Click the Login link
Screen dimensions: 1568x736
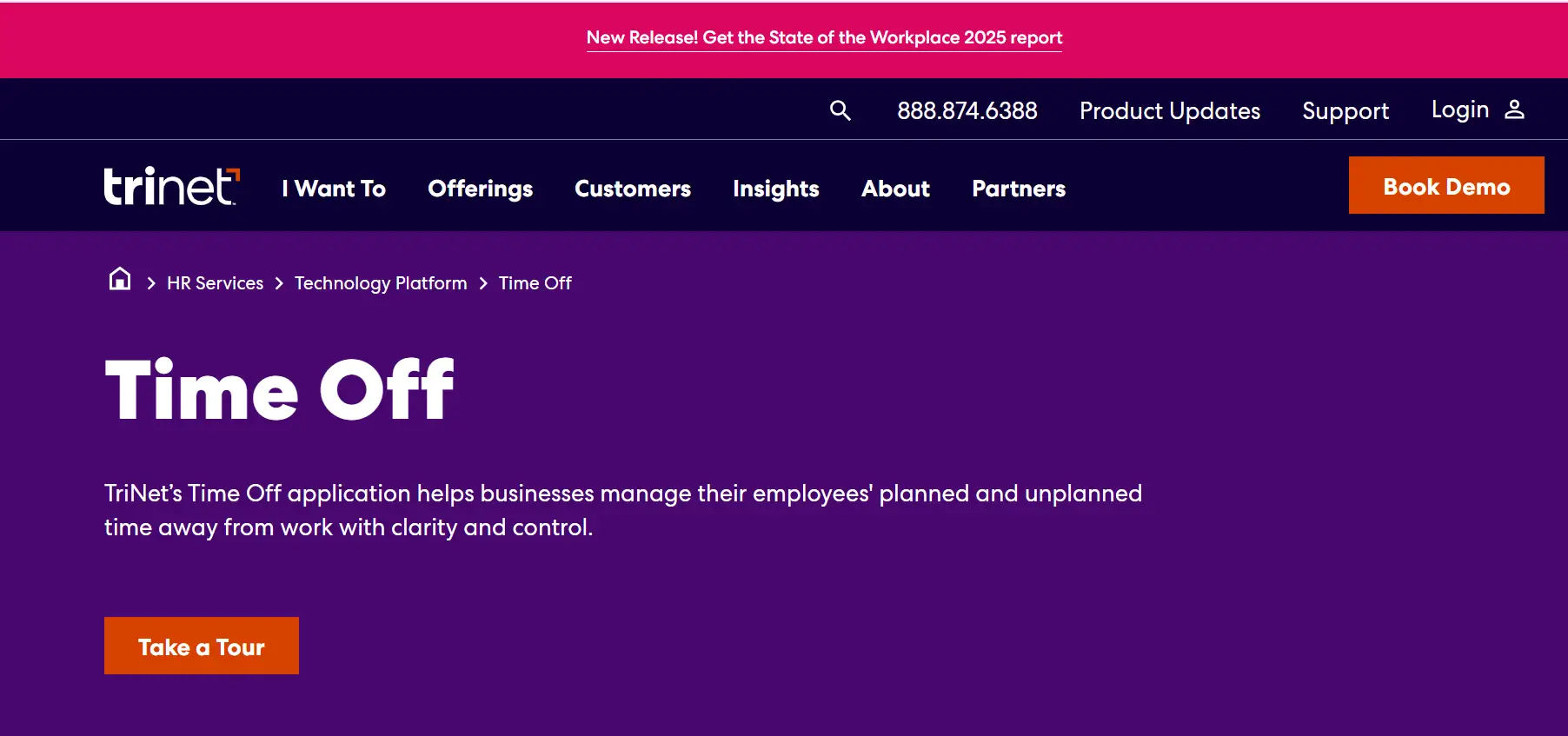pyautogui.click(x=1459, y=109)
